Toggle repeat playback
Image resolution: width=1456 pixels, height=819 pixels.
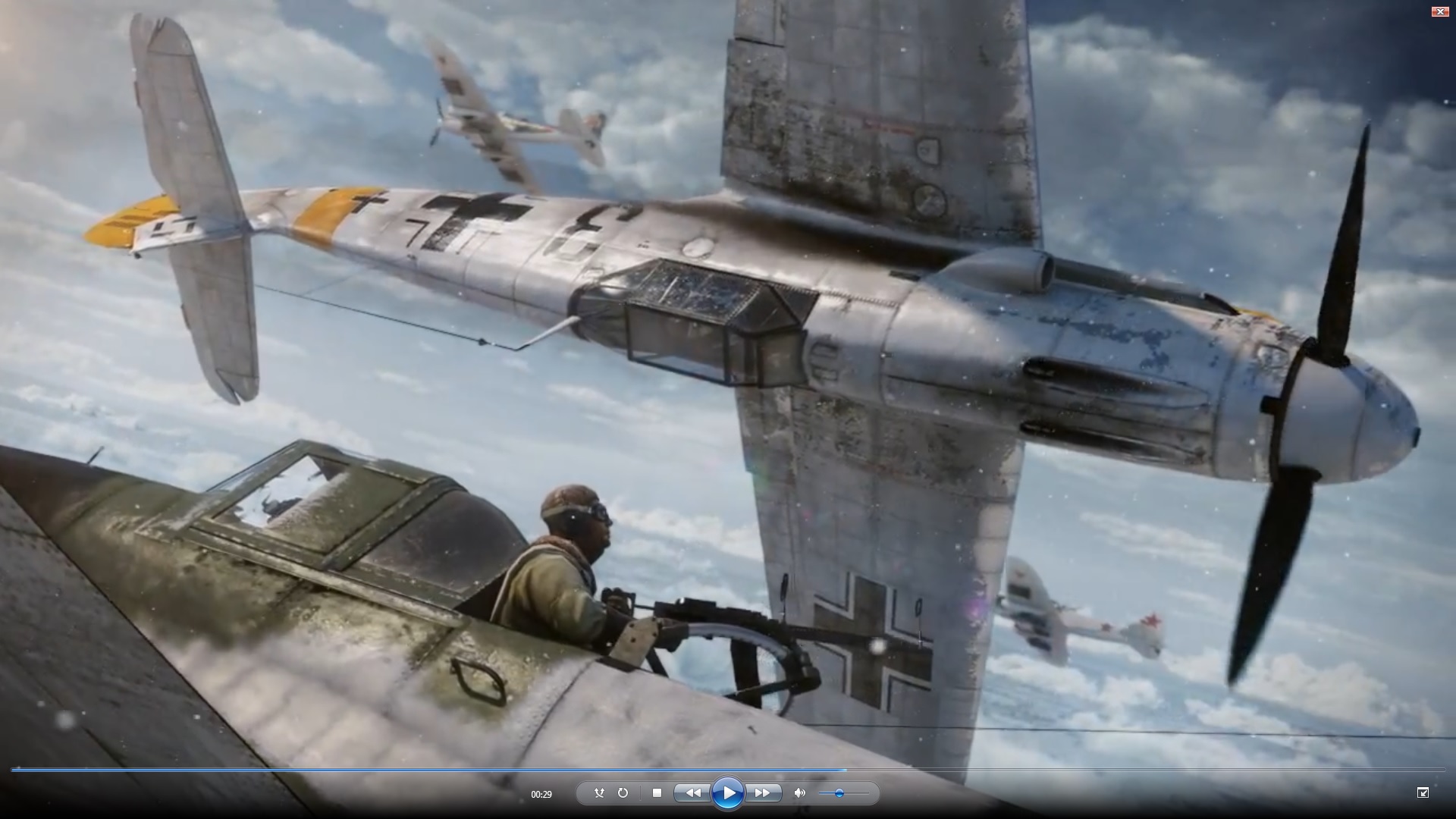[x=623, y=793]
